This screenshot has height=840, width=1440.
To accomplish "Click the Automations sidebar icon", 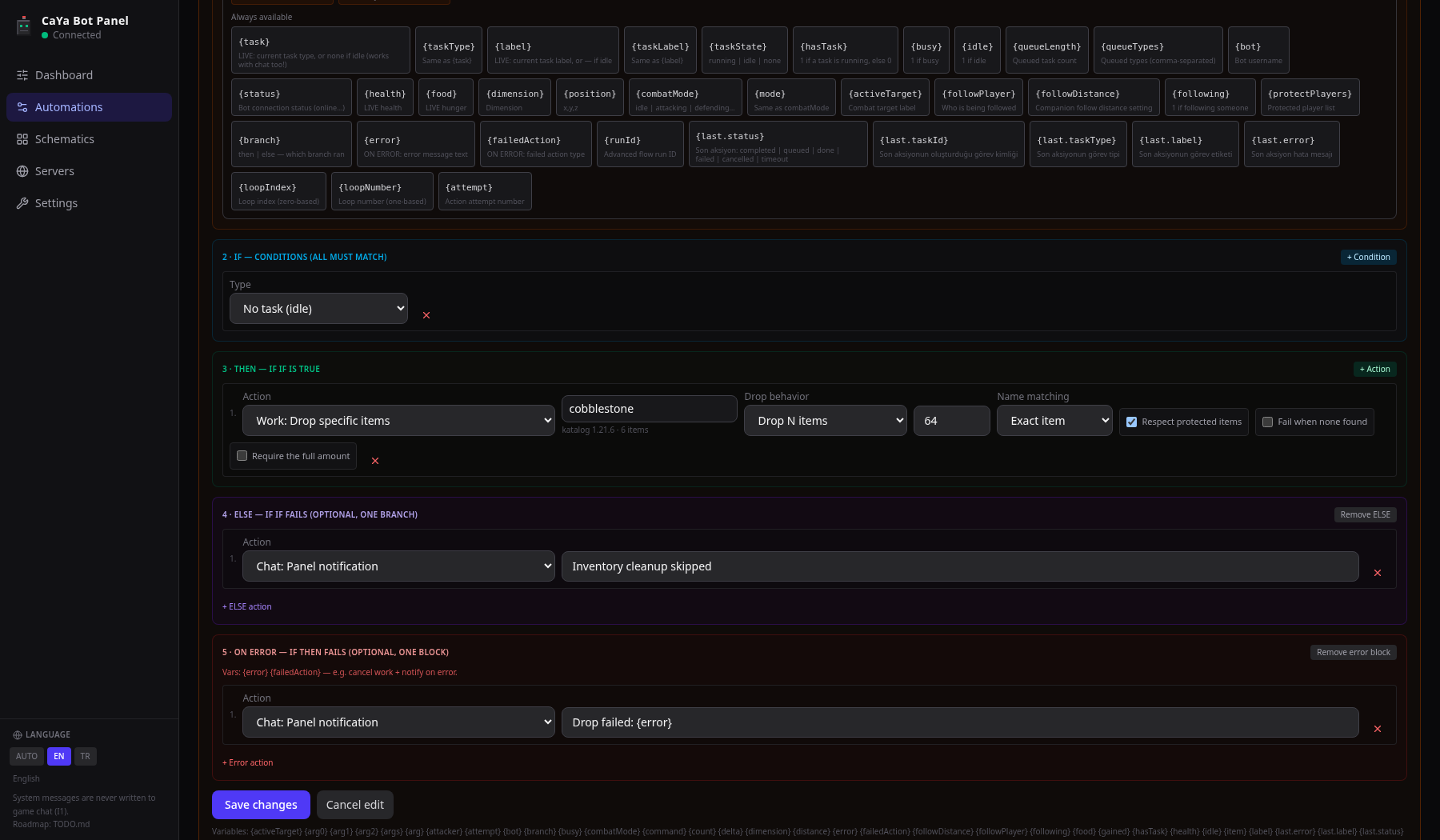I will click(22, 107).
